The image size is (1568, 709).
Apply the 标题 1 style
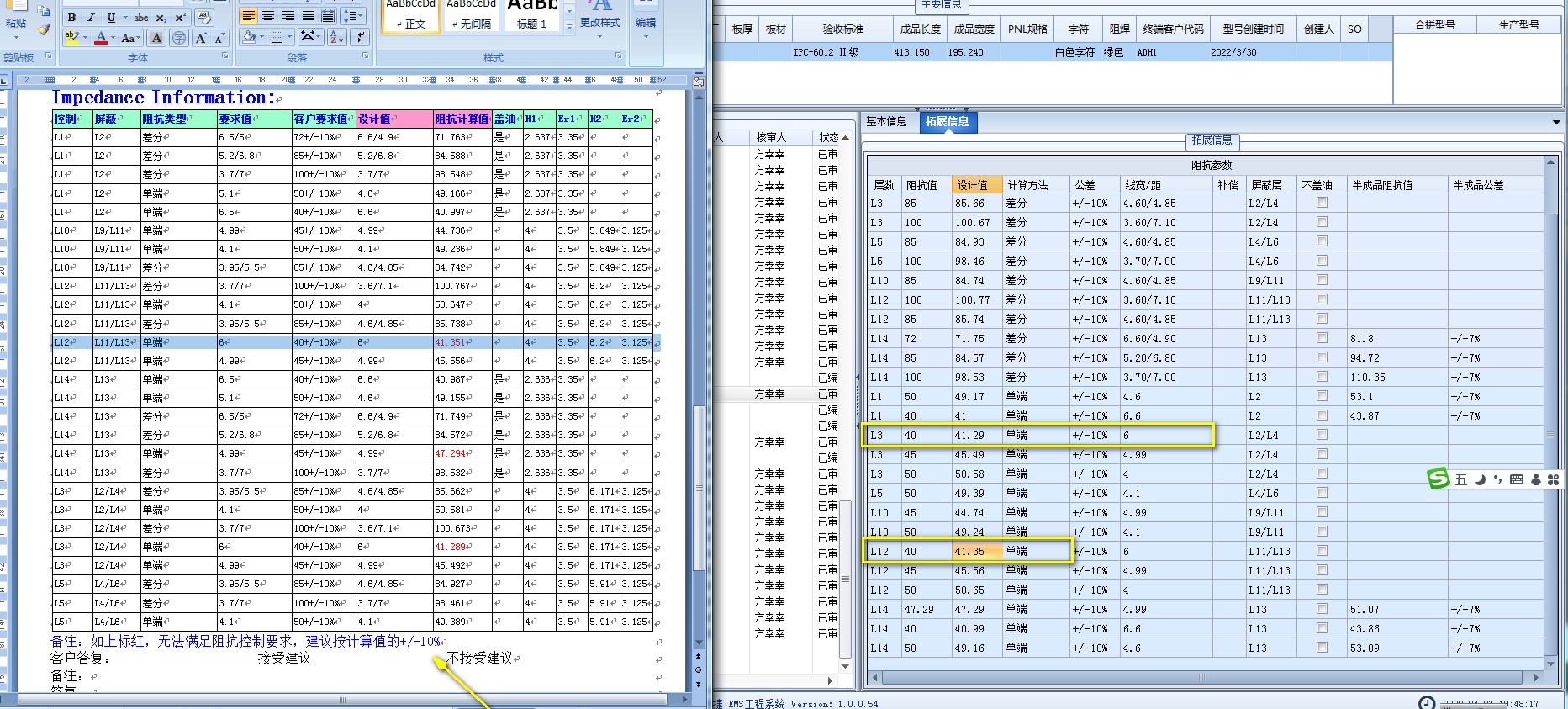click(x=531, y=16)
